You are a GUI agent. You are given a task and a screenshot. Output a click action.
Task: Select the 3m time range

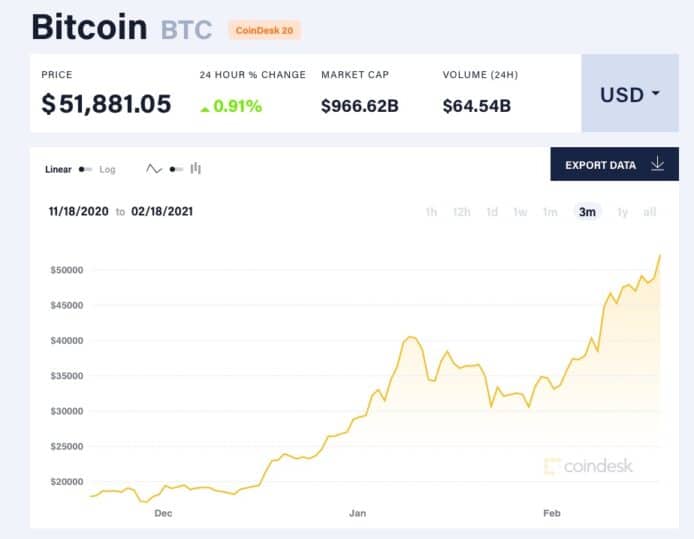(587, 212)
